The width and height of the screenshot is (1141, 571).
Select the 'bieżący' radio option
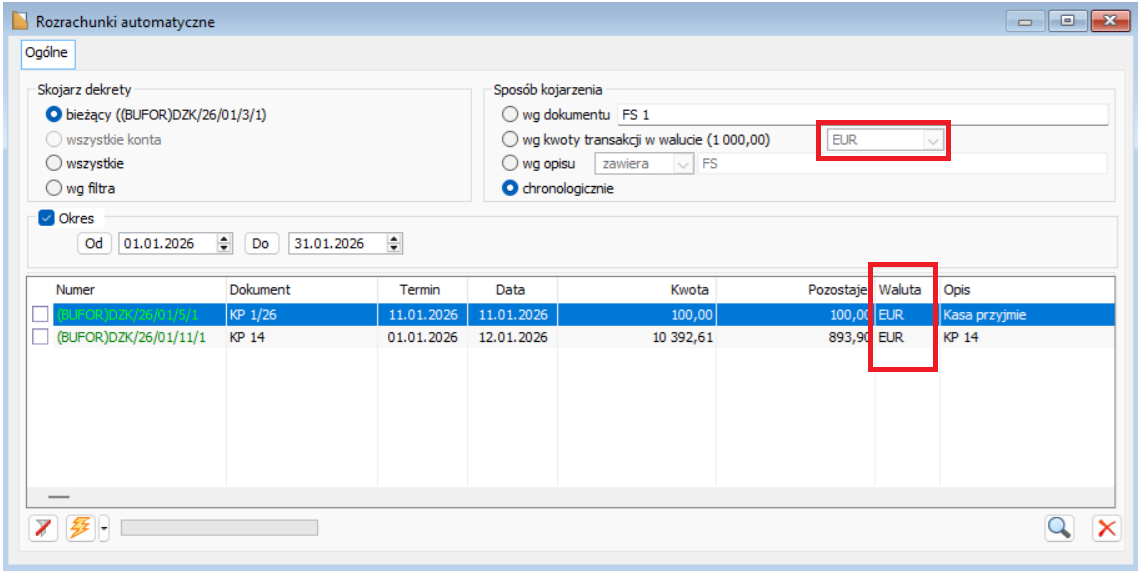point(52,114)
